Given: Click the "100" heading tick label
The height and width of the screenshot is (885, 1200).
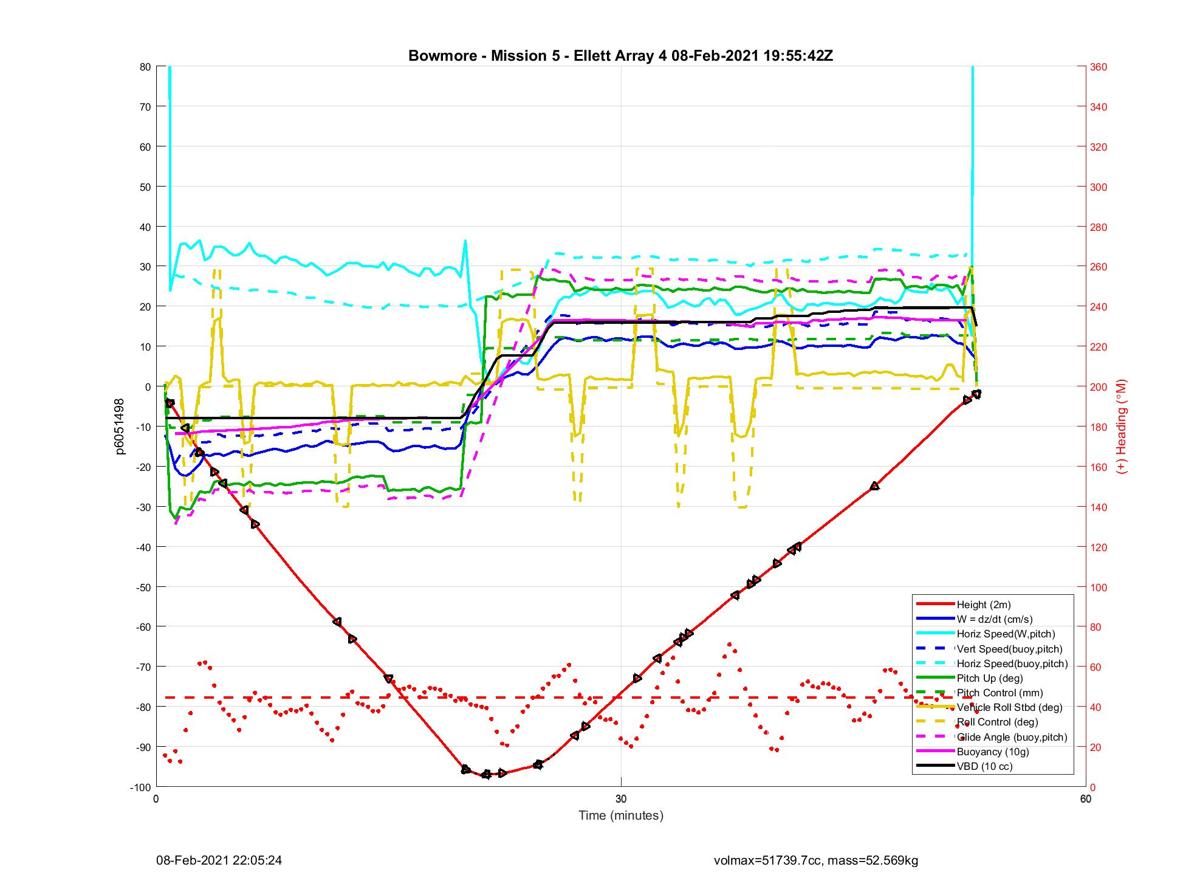Looking at the screenshot, I should pos(1099,587).
